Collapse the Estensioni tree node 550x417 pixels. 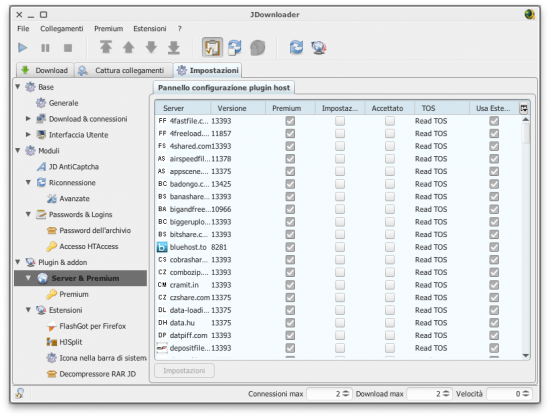click(28, 310)
